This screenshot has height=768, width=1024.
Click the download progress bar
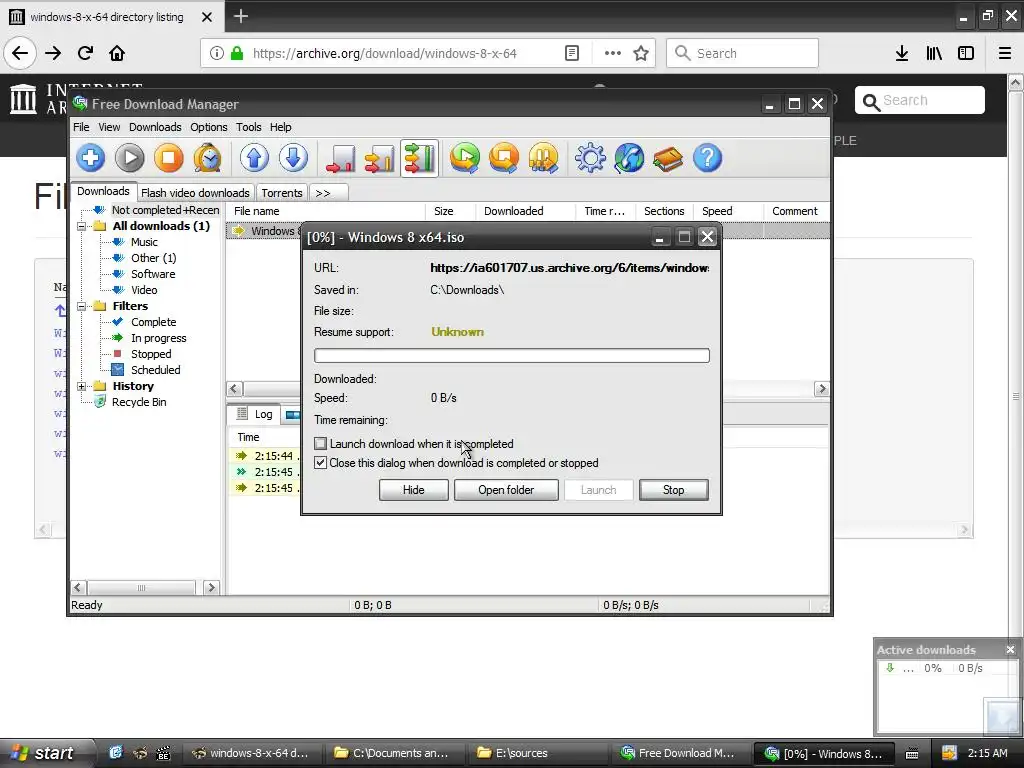point(511,355)
